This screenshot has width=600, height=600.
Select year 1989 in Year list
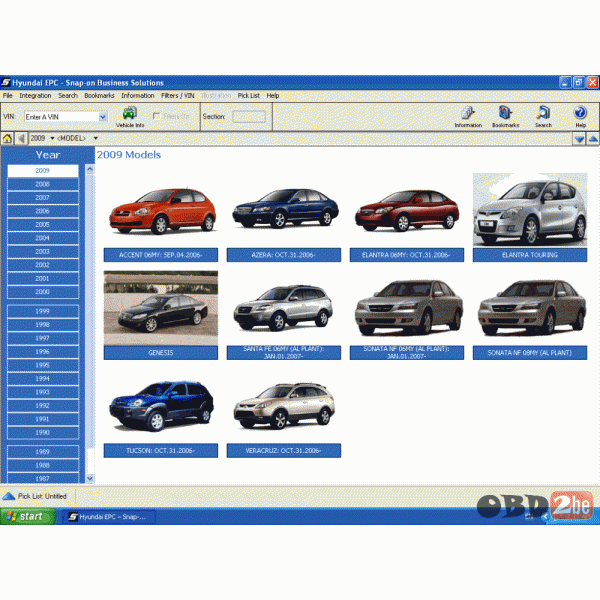tap(42, 452)
